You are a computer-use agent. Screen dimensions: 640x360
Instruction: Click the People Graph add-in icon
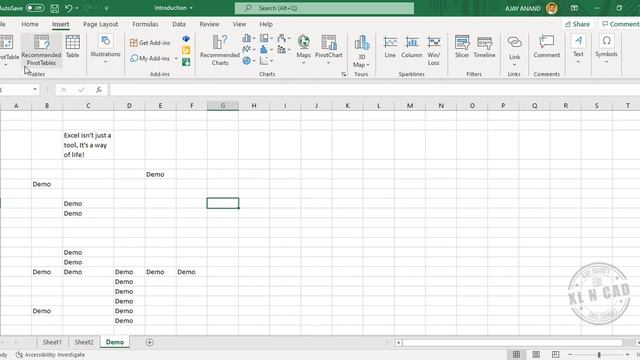[186, 62]
